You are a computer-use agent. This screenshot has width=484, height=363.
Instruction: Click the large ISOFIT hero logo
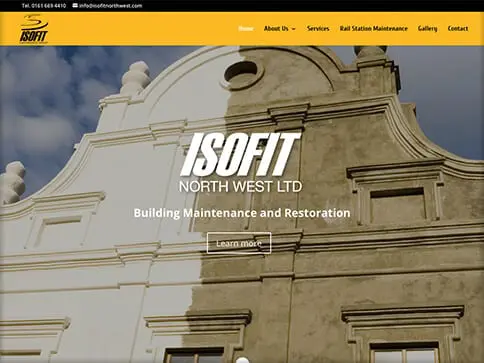point(240,154)
